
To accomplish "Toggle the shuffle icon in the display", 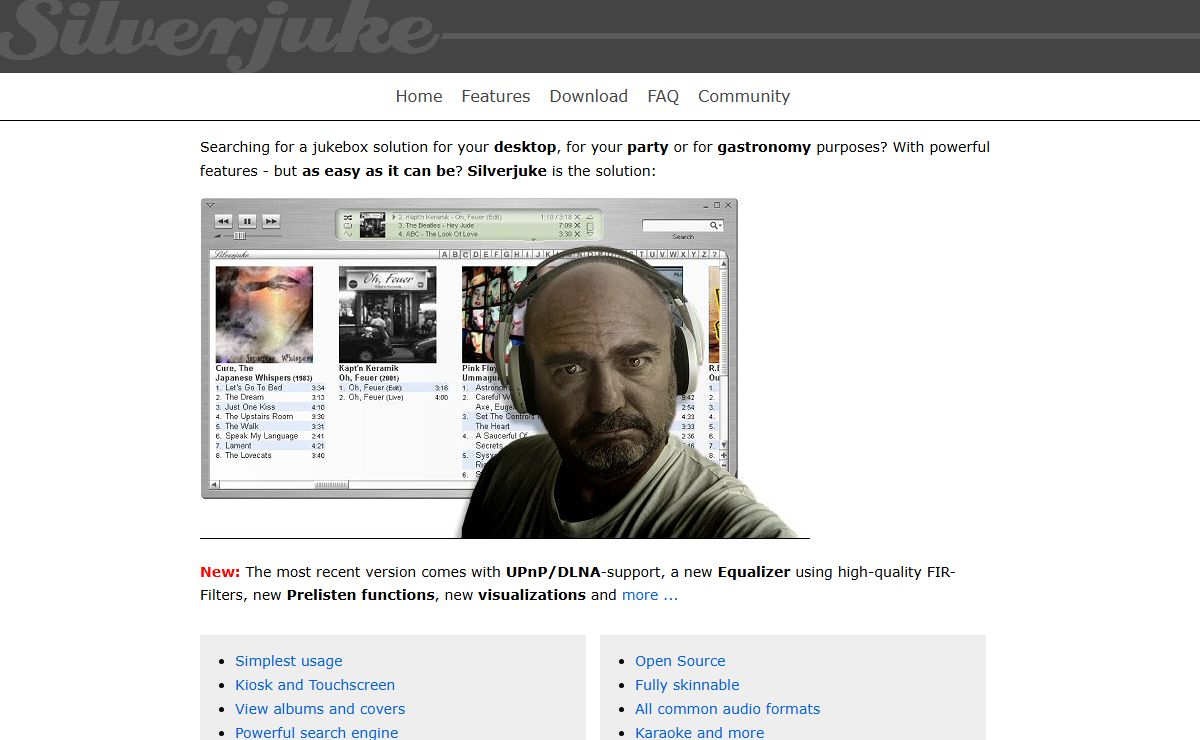I will click(x=348, y=217).
